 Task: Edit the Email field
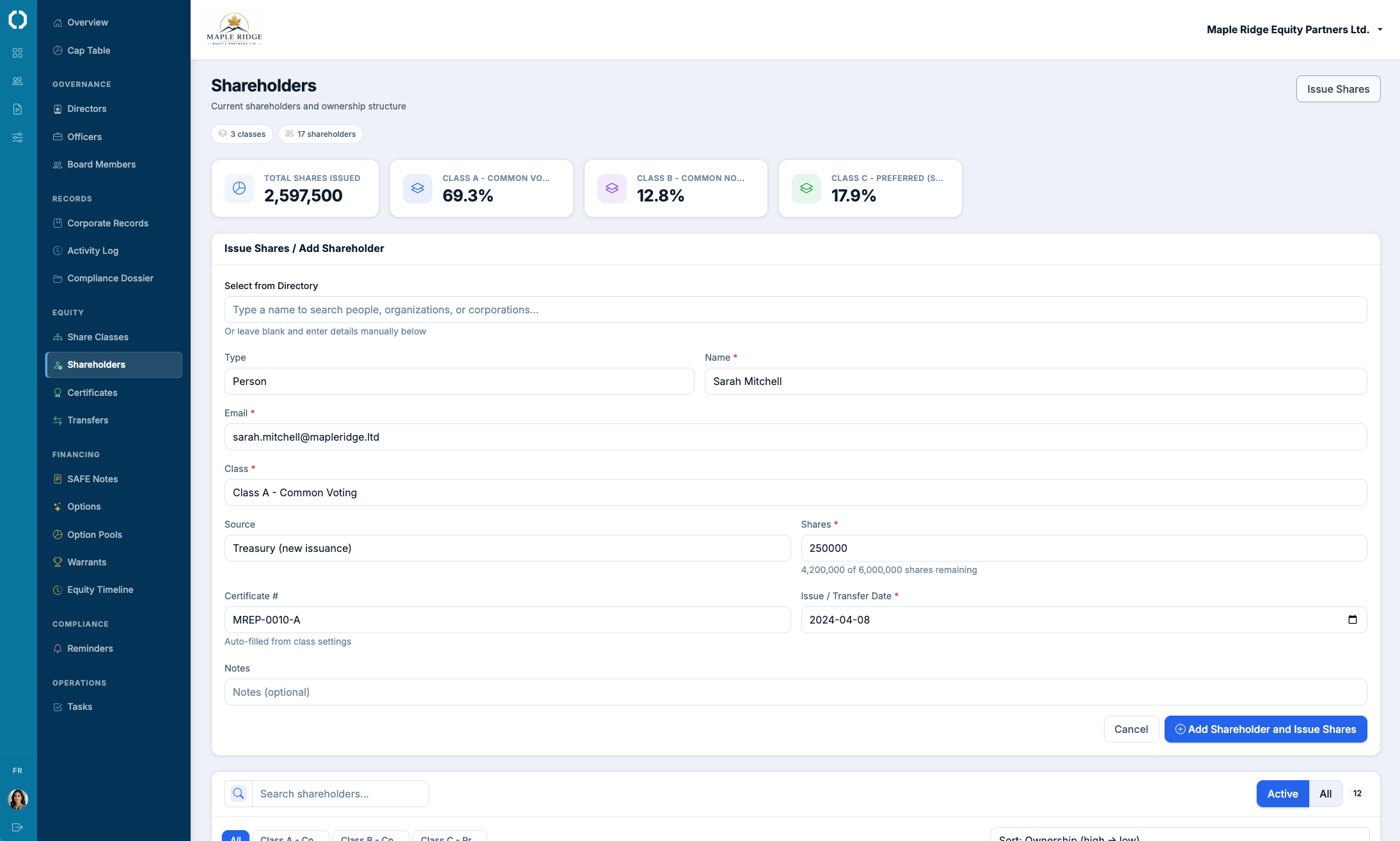tap(796, 437)
